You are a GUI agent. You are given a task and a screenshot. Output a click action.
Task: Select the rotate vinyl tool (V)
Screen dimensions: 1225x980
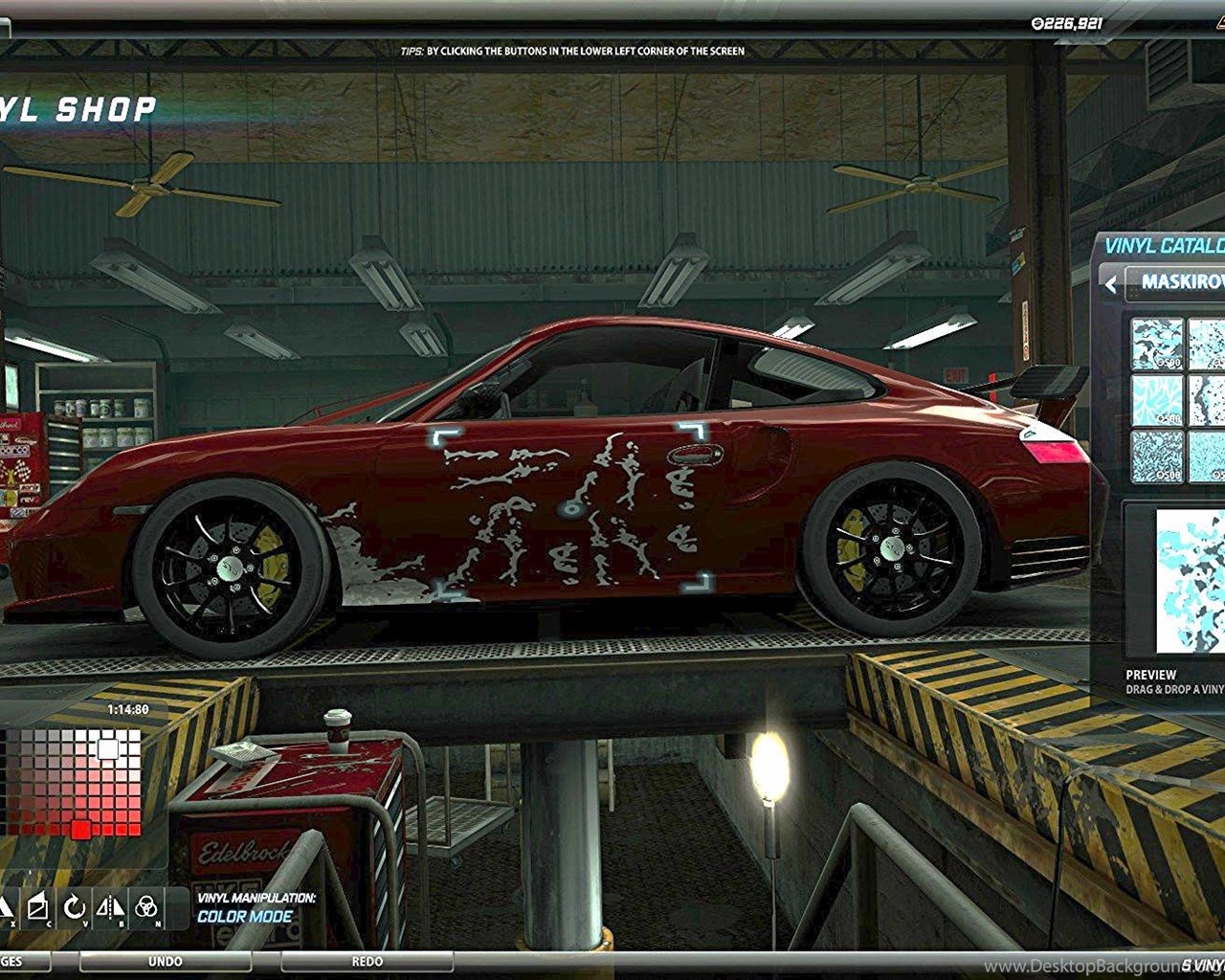pyautogui.click(x=75, y=907)
